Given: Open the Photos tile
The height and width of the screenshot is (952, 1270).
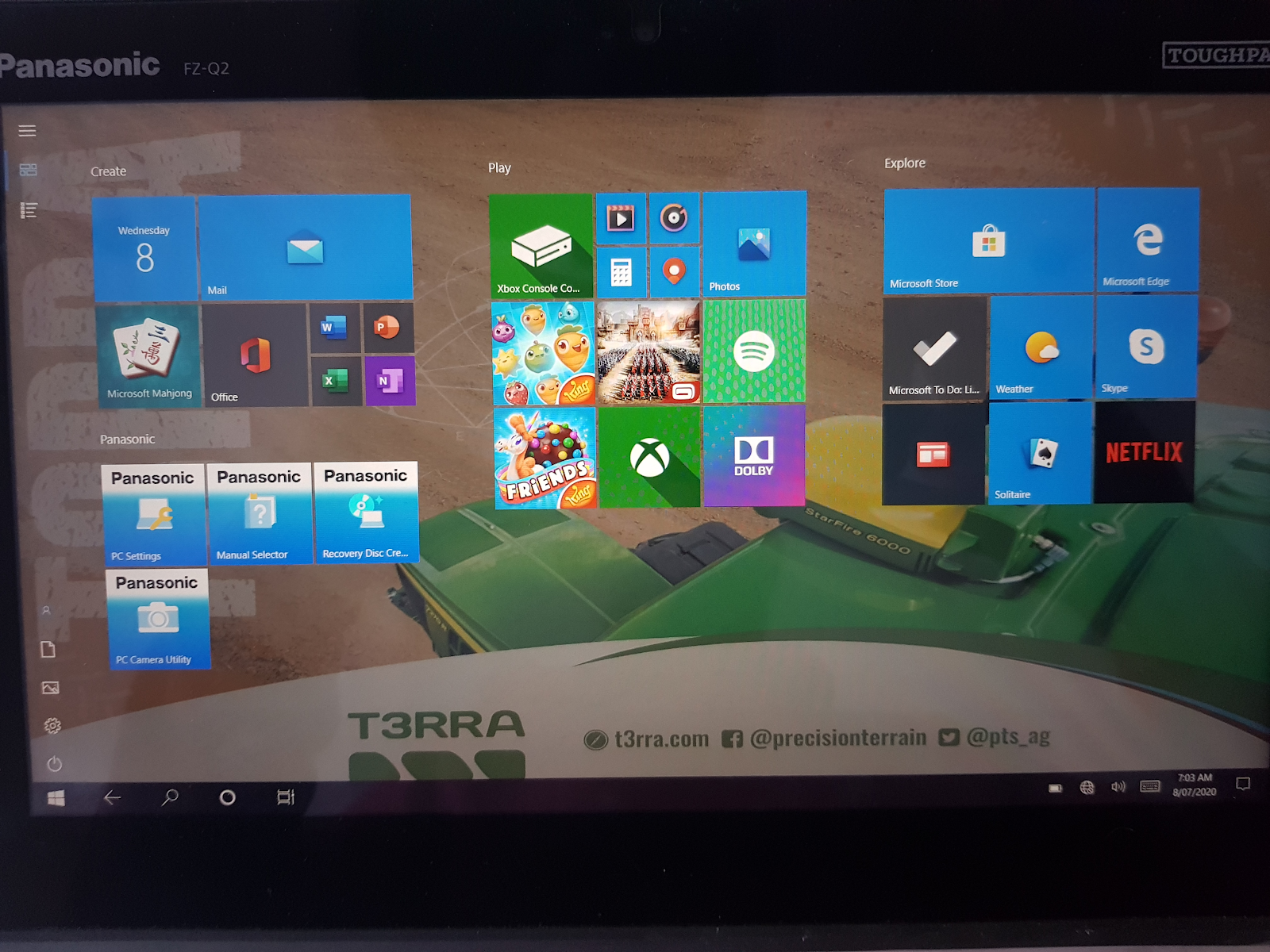Looking at the screenshot, I should [754, 244].
